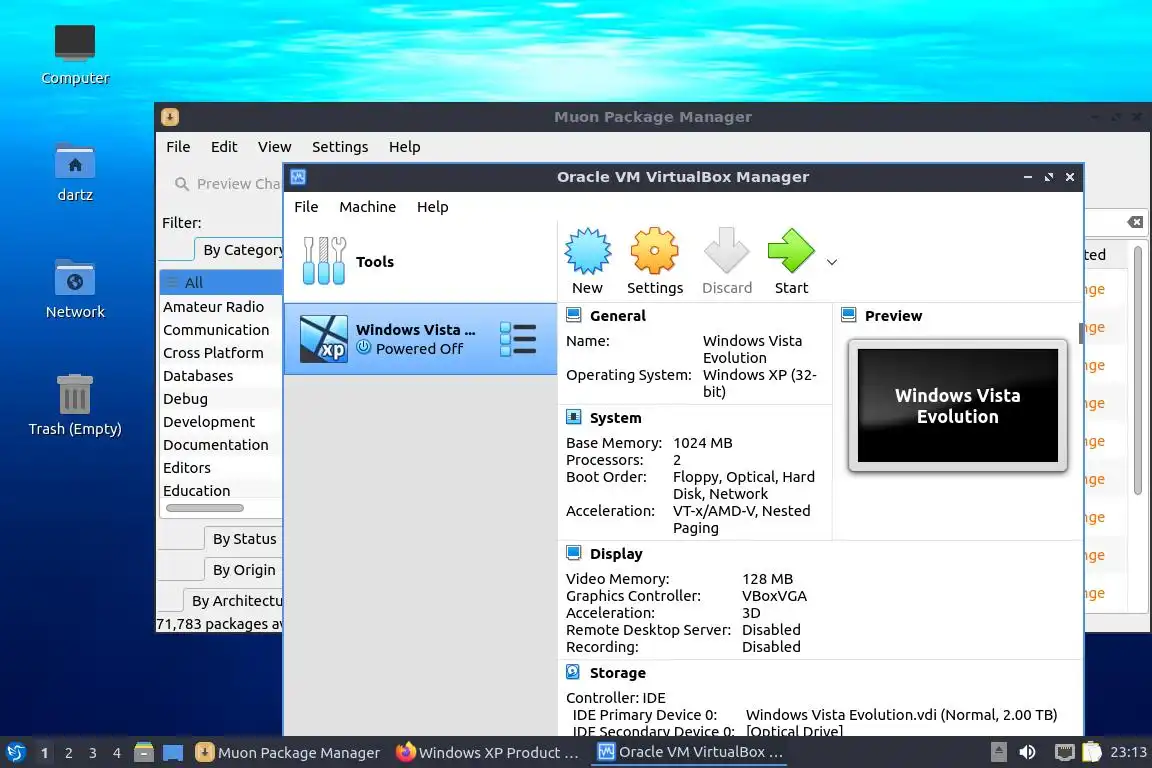
Task: Click the VM preview thumbnail
Action: (x=957, y=406)
